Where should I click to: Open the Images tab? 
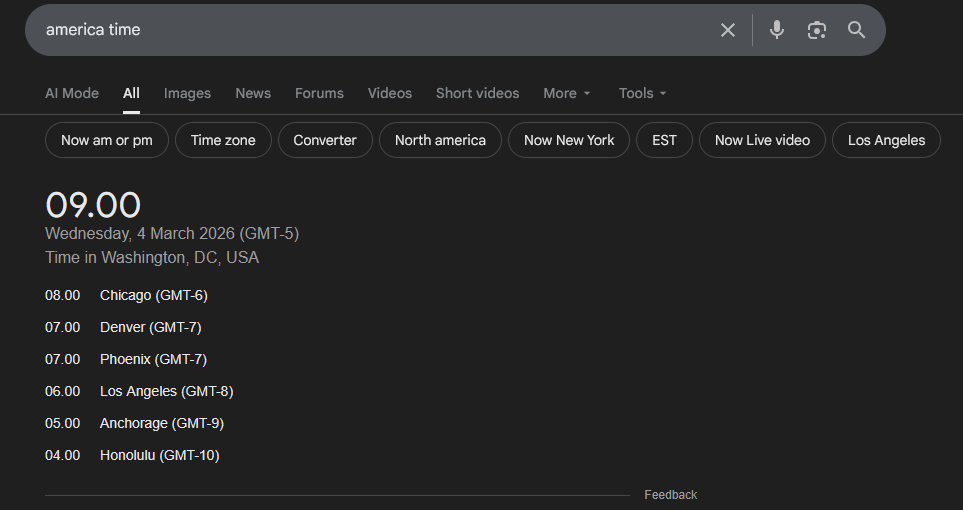[187, 93]
